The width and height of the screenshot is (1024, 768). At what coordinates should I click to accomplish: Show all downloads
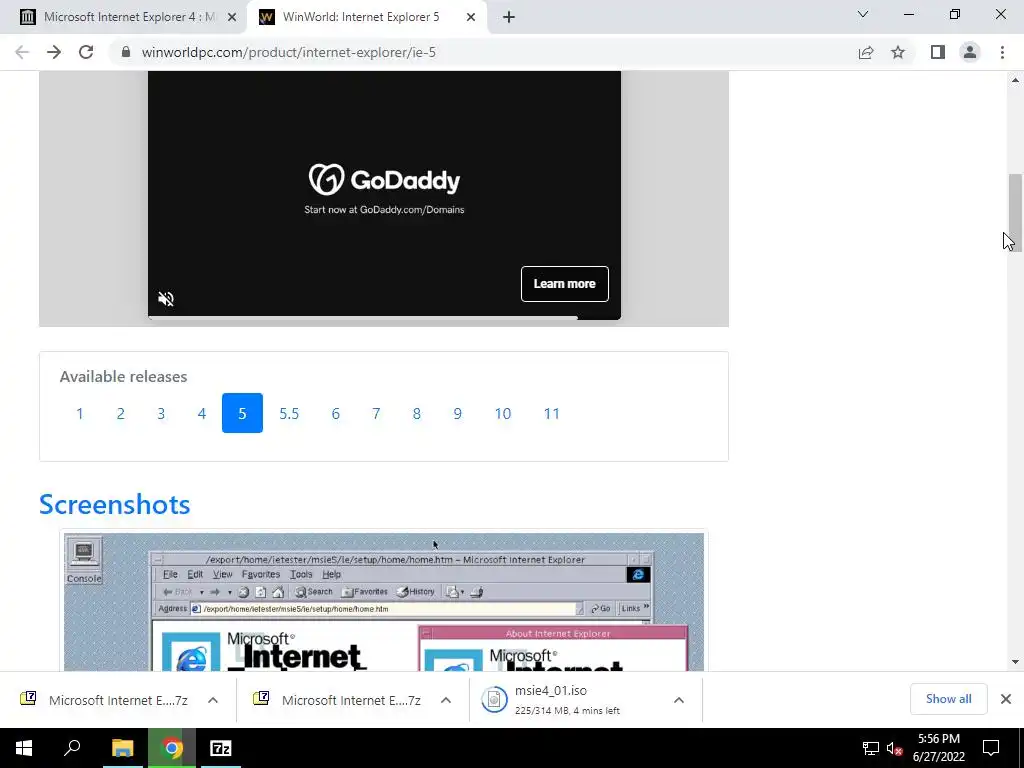[x=948, y=699]
